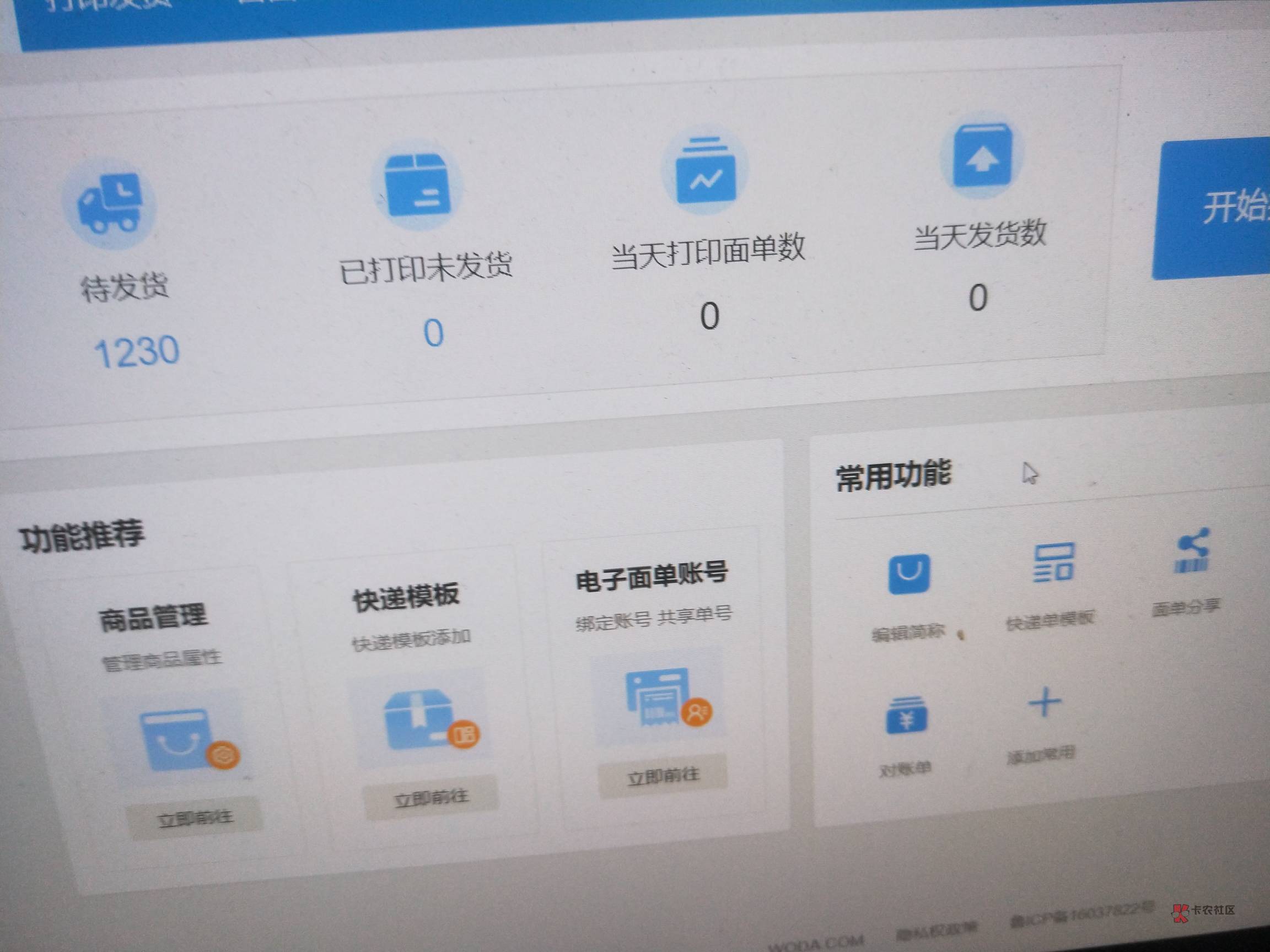Screen dimensions: 1270x952
Task: Click the 当天打印面单数 value 0
Action: pos(709,316)
